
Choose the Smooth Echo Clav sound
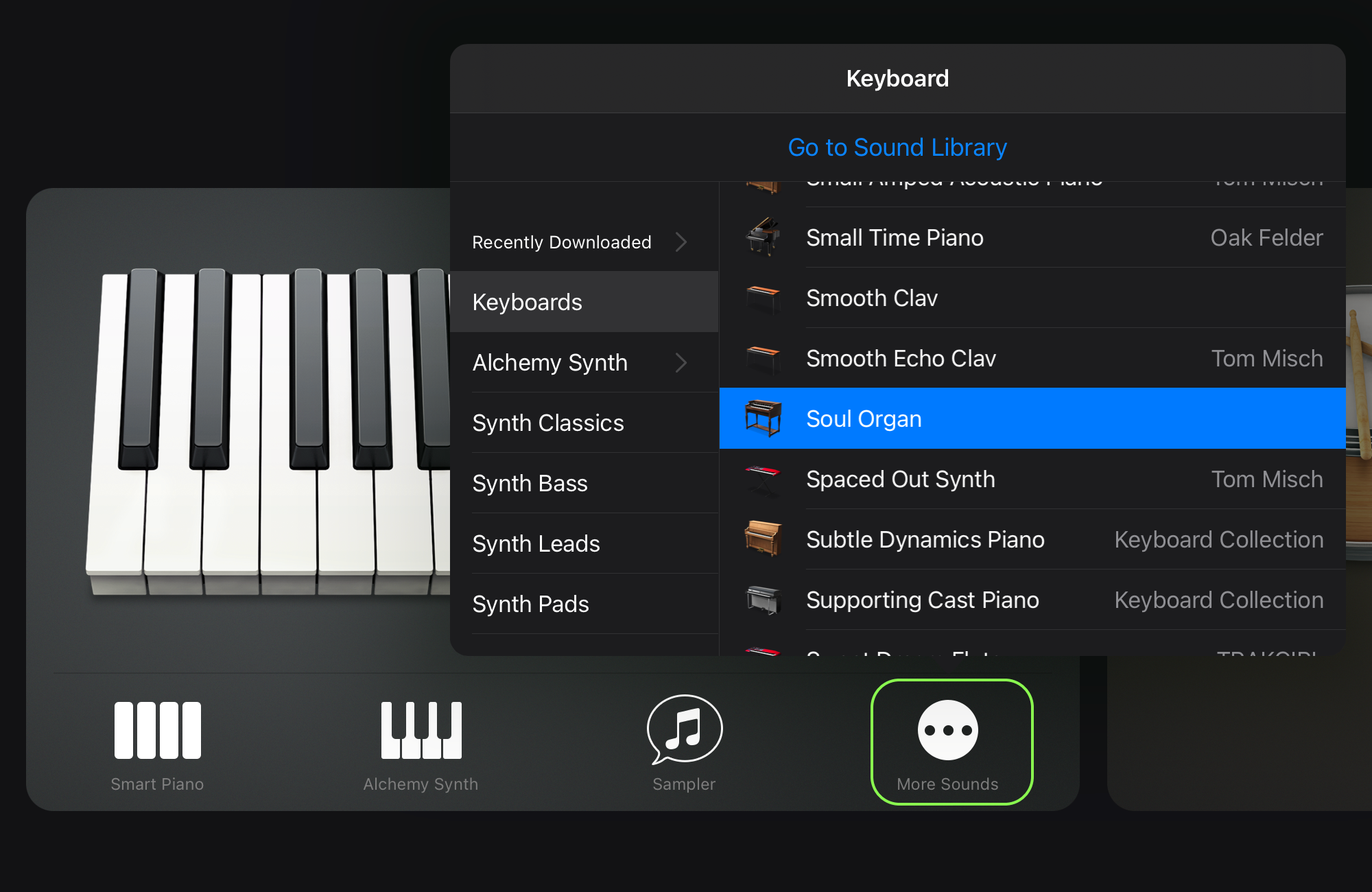[x=1032, y=358]
